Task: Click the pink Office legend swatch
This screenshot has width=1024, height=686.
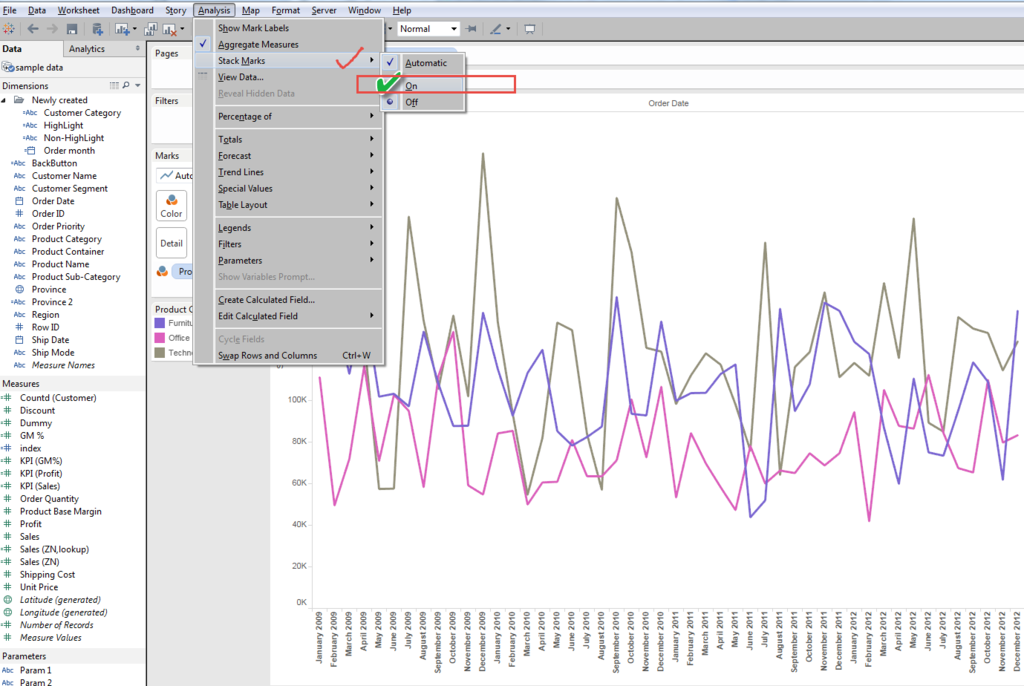Action: point(159,338)
